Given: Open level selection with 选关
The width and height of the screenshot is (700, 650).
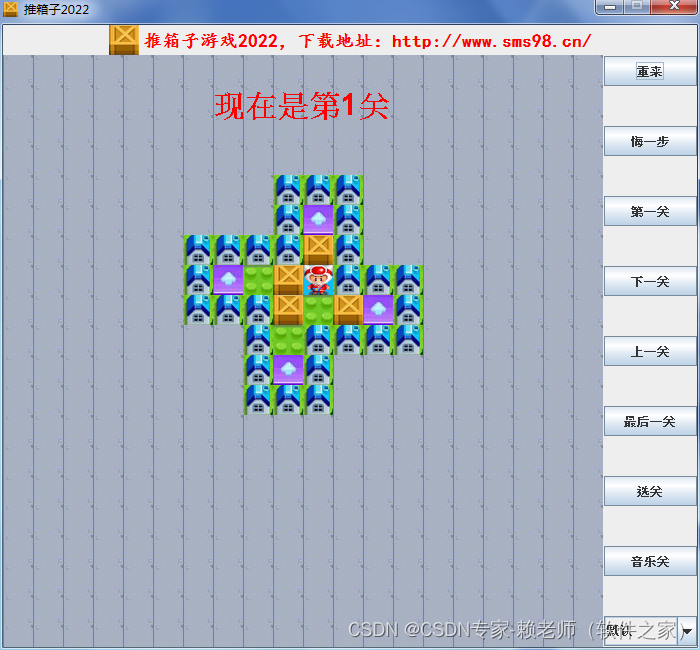Looking at the screenshot, I should [x=650, y=491].
